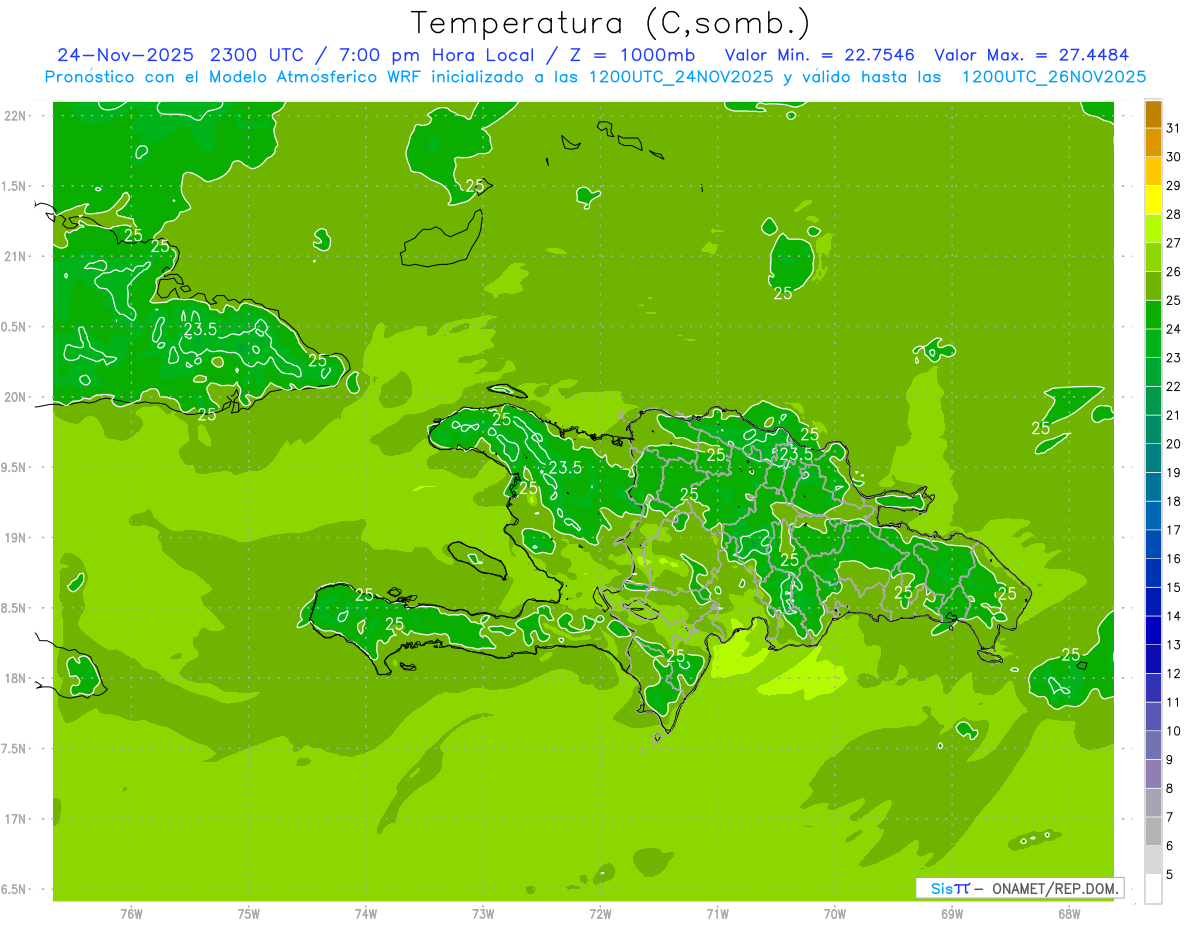Click colorbar value "15"
The image size is (1200, 927).
1173,587
